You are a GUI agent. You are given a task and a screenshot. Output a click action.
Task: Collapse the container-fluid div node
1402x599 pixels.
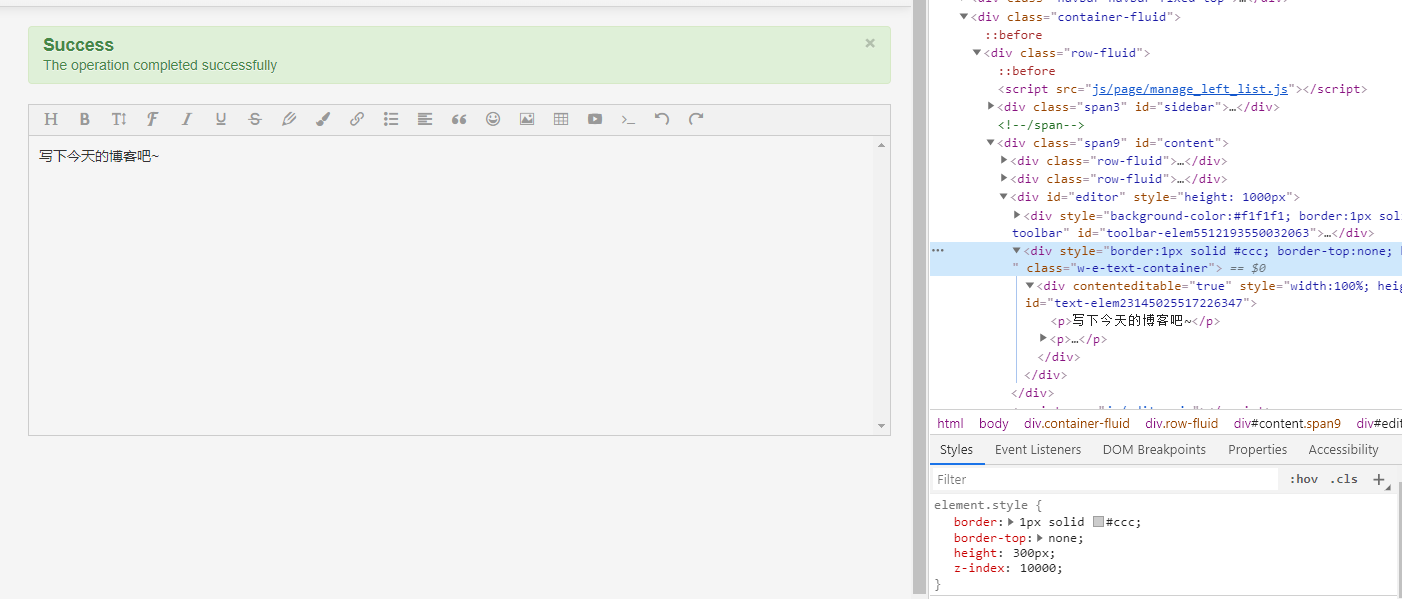[964, 17]
